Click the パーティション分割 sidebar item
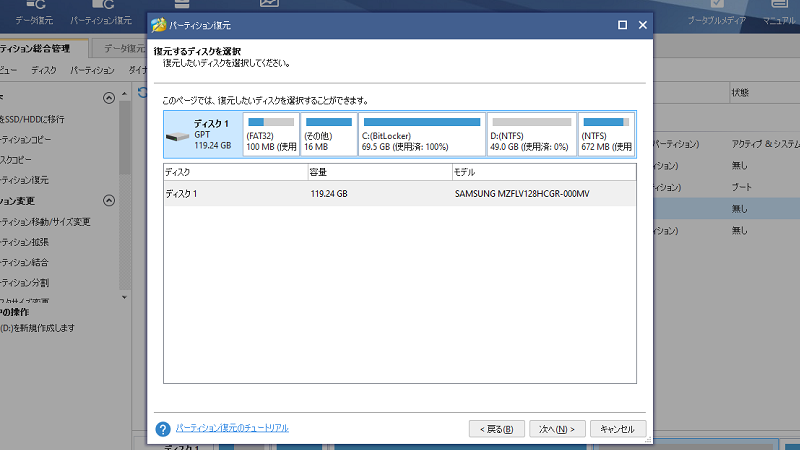The width and height of the screenshot is (800, 450). pyautogui.click(x=24, y=283)
